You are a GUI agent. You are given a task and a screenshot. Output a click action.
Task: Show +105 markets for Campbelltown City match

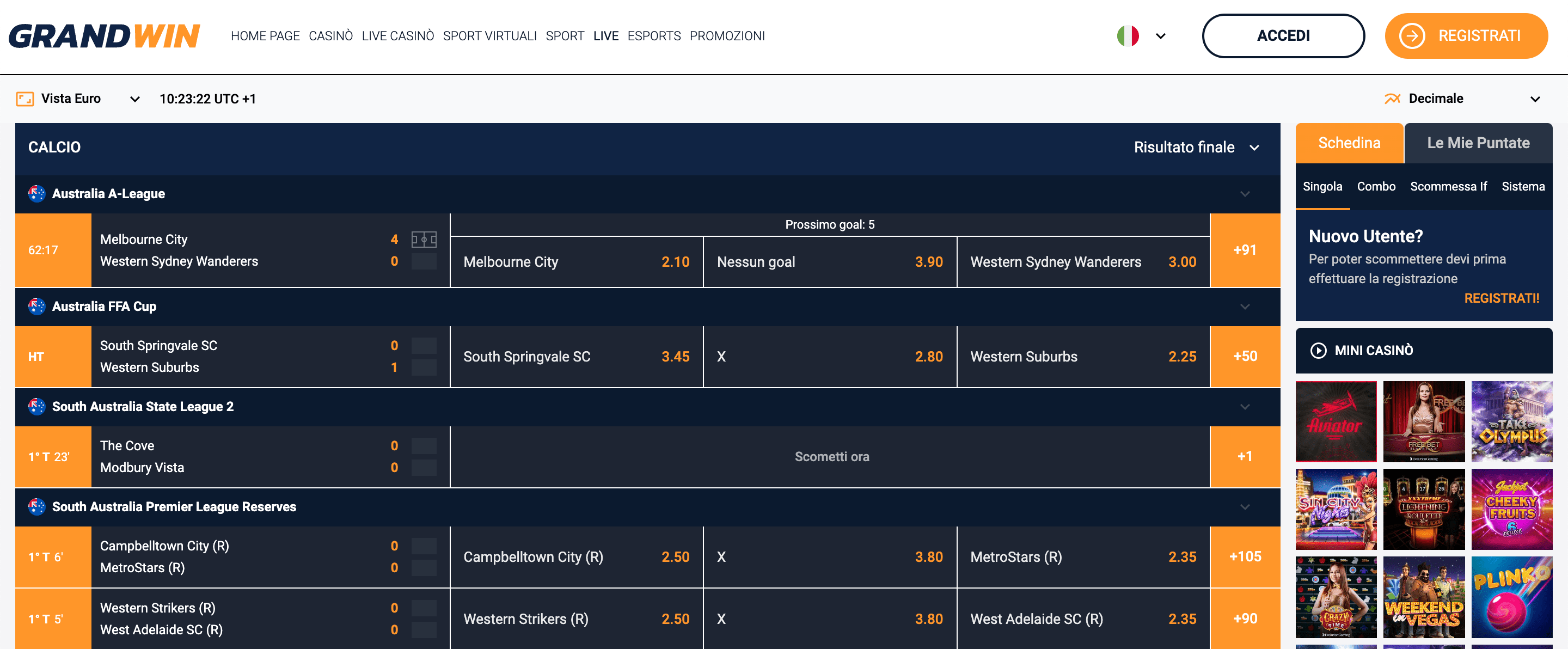pyautogui.click(x=1245, y=557)
